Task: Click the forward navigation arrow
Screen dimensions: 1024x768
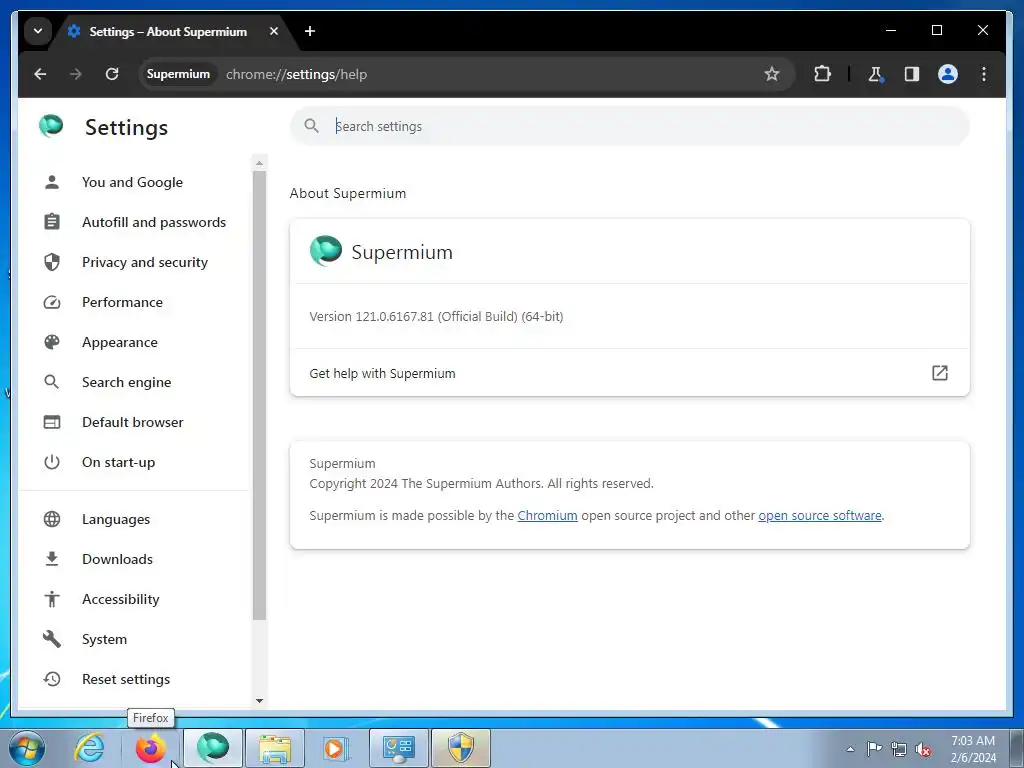Action: click(x=76, y=74)
